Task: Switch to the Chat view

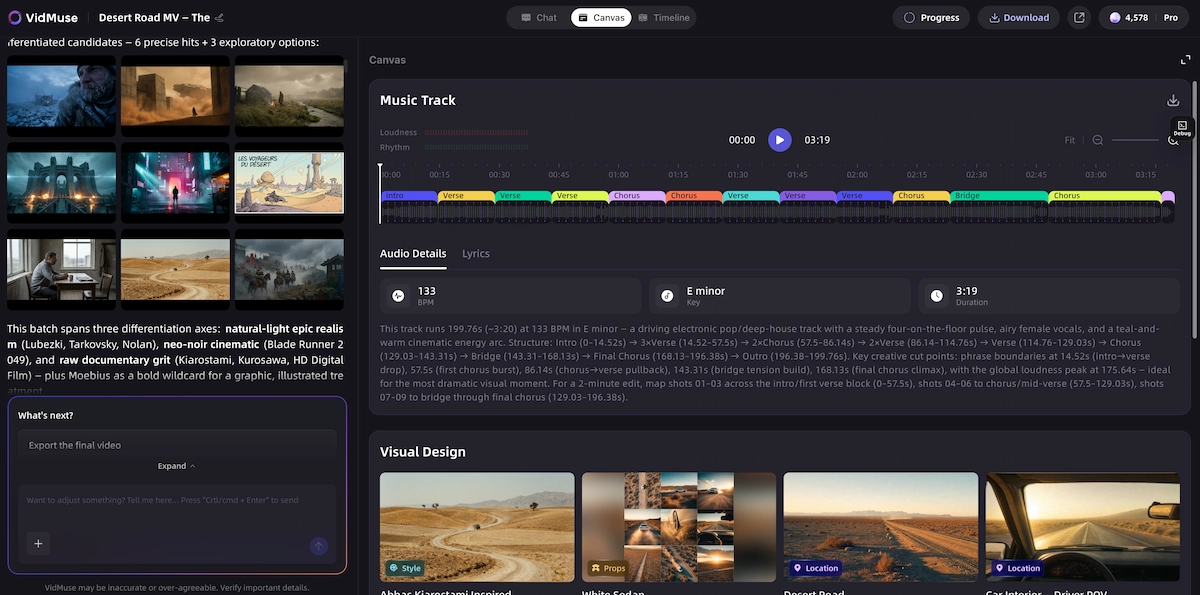Action: (x=538, y=17)
